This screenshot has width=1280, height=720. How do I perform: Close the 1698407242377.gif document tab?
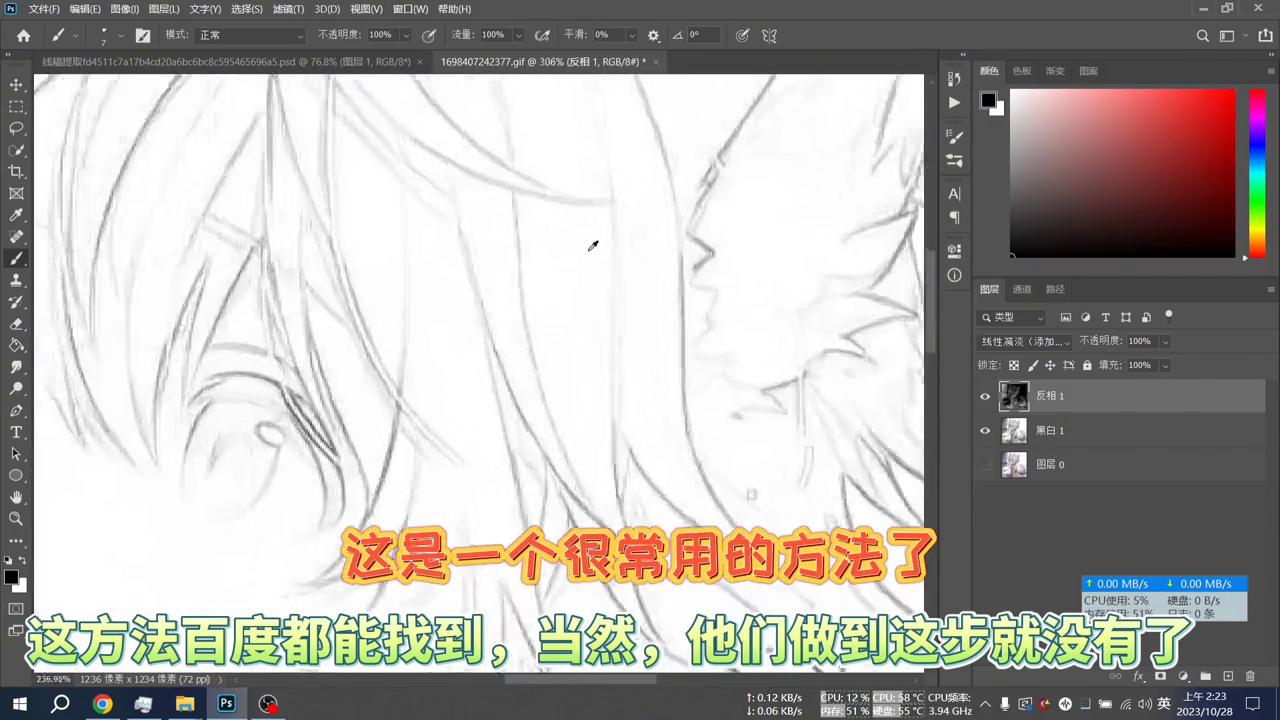point(656,62)
